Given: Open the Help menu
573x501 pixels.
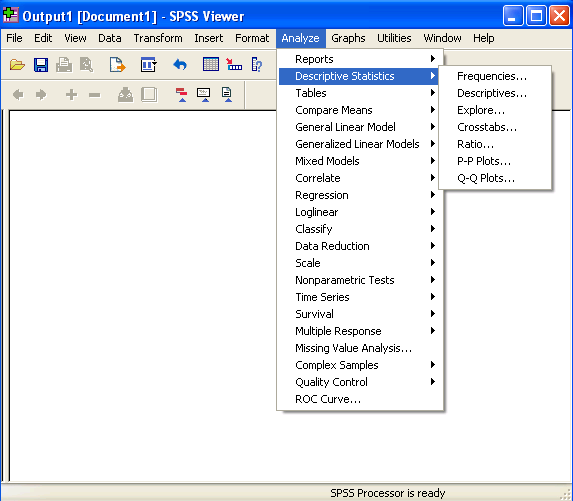Looking at the screenshot, I should point(483,38).
